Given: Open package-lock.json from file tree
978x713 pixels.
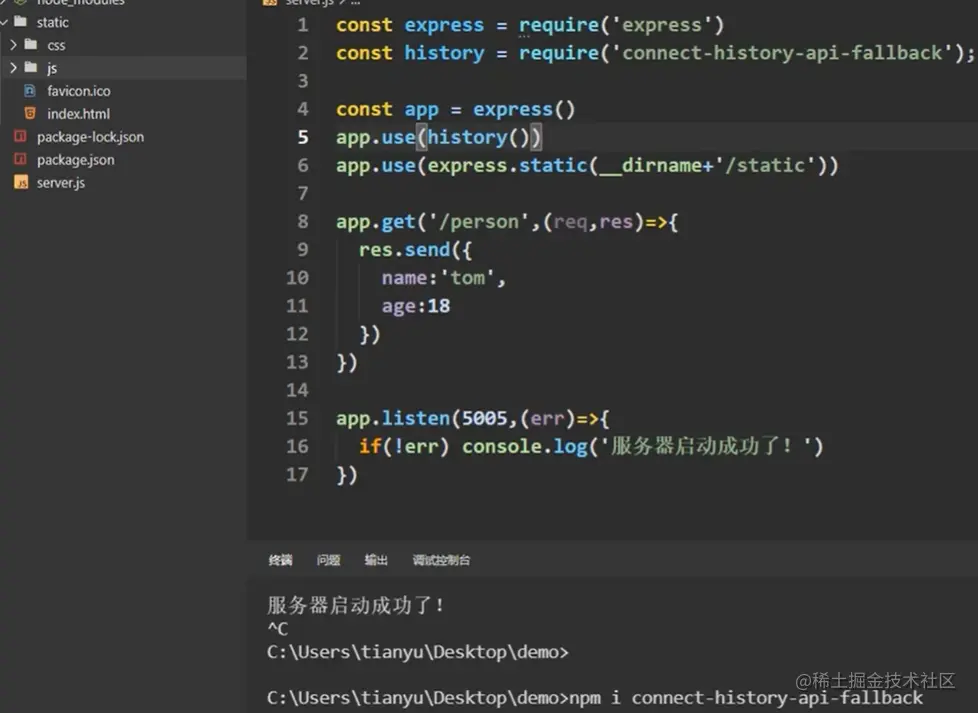Looking at the screenshot, I should tap(90, 137).
